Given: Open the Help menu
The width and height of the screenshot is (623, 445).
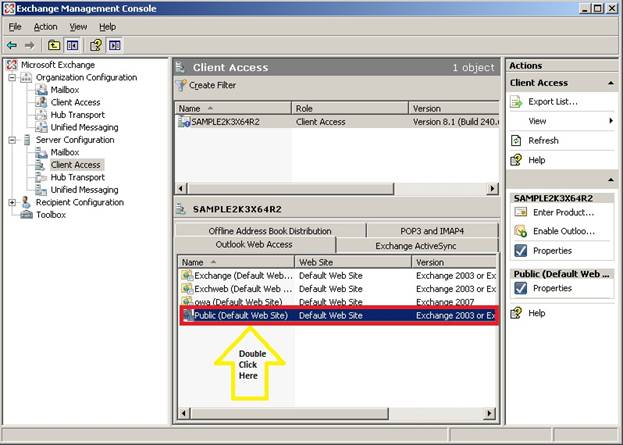Looking at the screenshot, I should pos(108,27).
